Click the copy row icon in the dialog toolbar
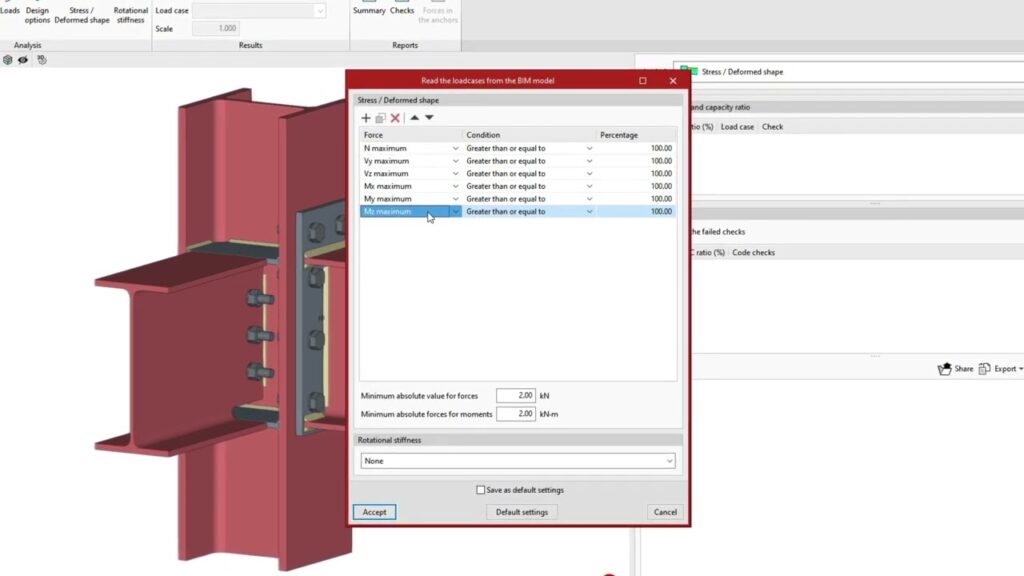Screen dimensions: 1024x576 (x=380, y=118)
